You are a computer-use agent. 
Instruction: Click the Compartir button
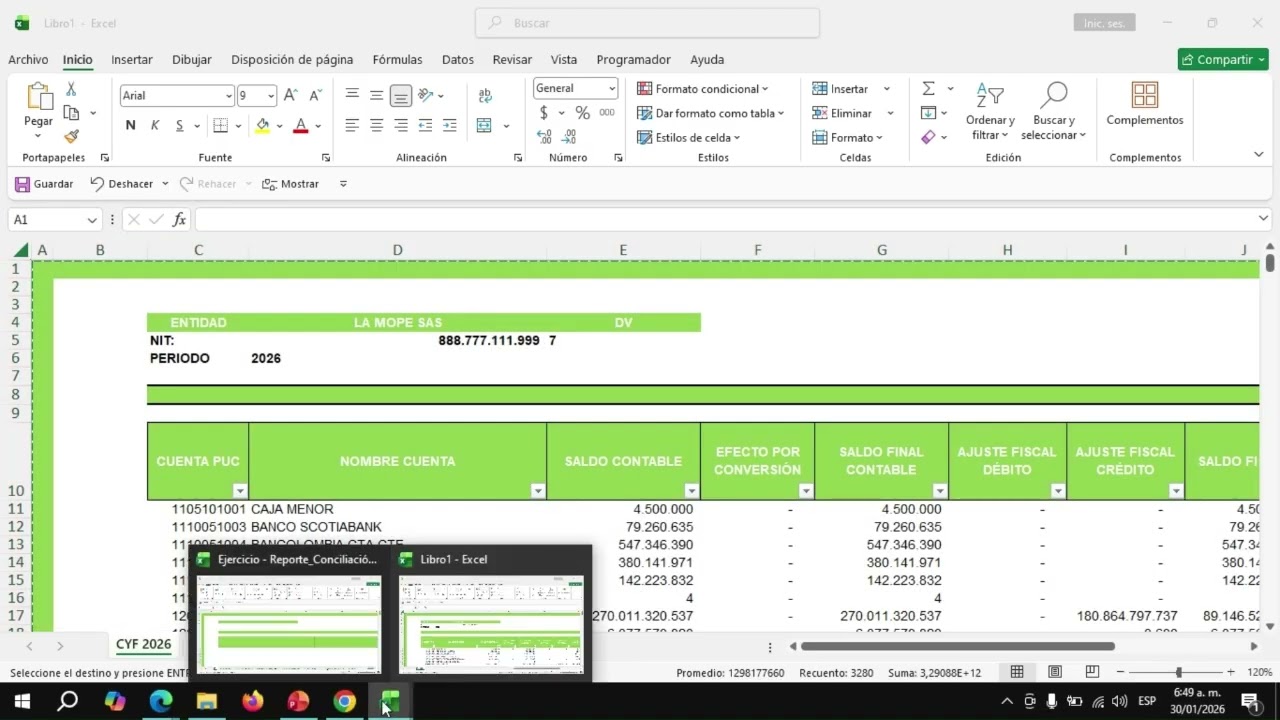[1223, 60]
